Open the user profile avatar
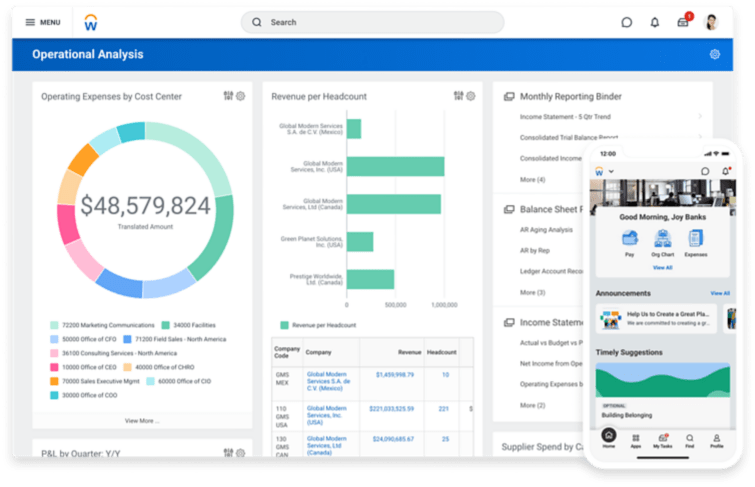The width and height of the screenshot is (755, 487). [x=711, y=22]
